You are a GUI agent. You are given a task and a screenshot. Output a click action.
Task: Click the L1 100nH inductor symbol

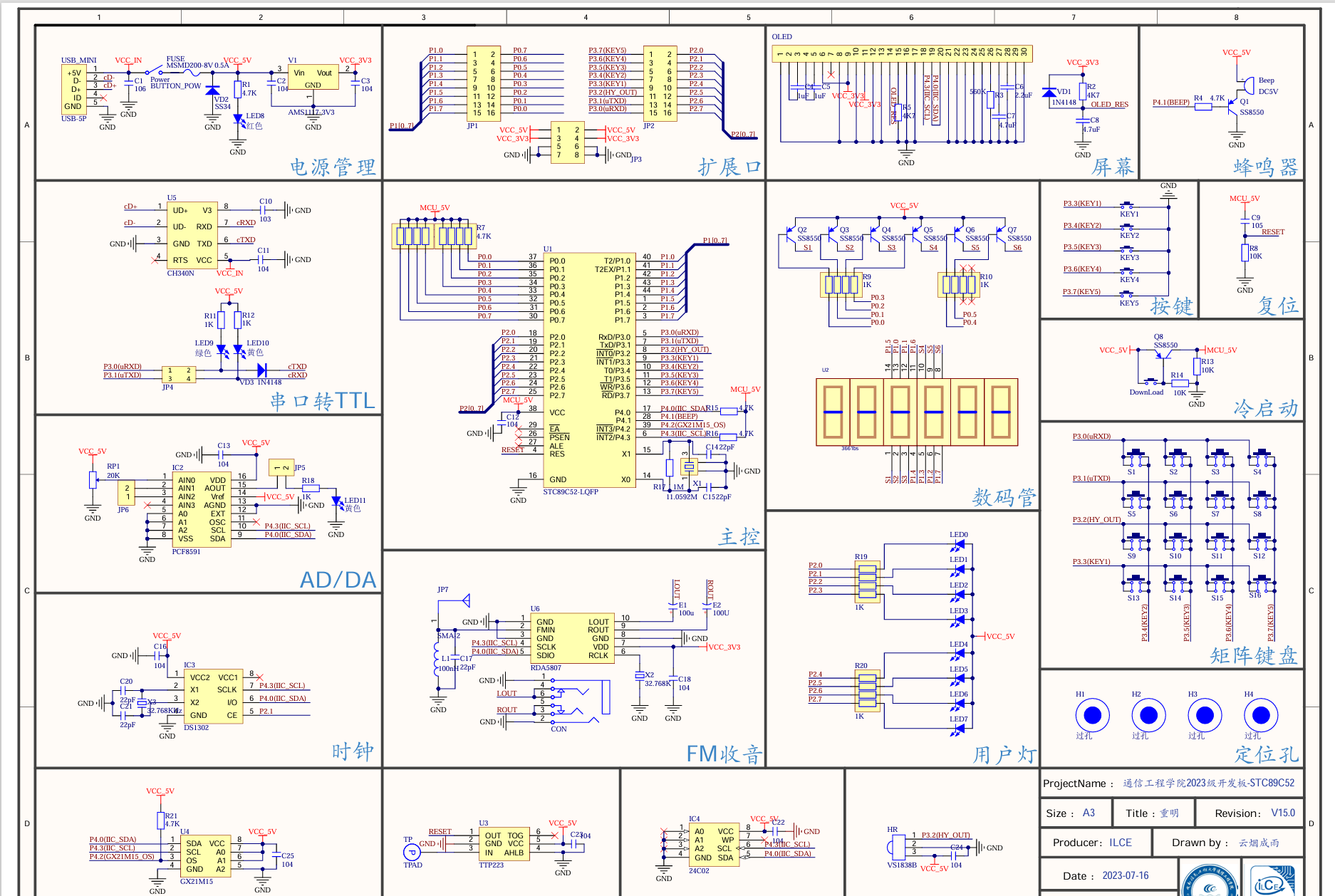[x=437, y=658]
